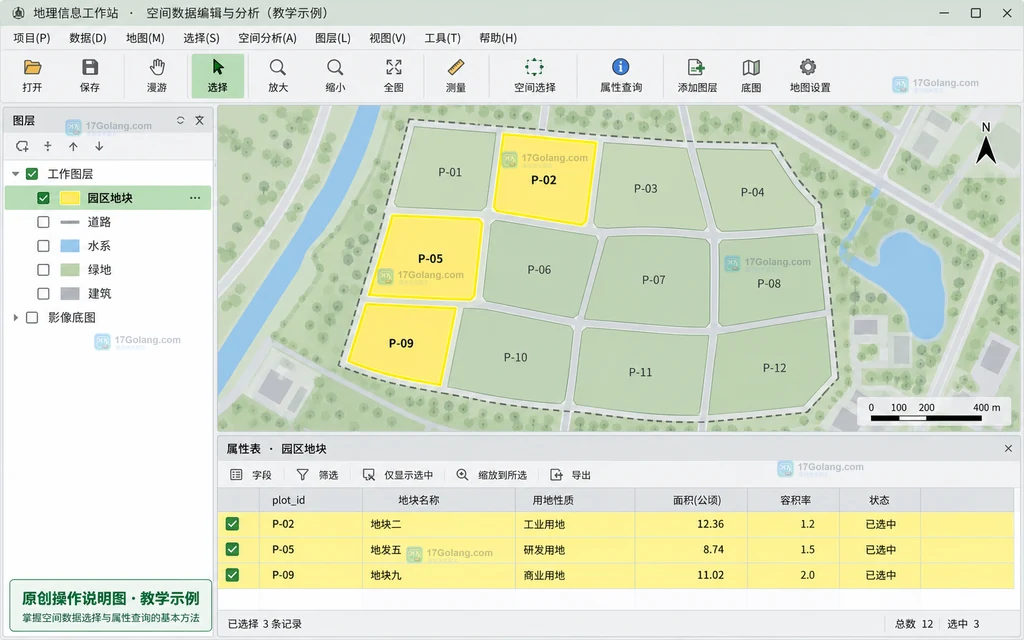Open a project with the 打开 tool
This screenshot has width=1024, height=640.
32,76
